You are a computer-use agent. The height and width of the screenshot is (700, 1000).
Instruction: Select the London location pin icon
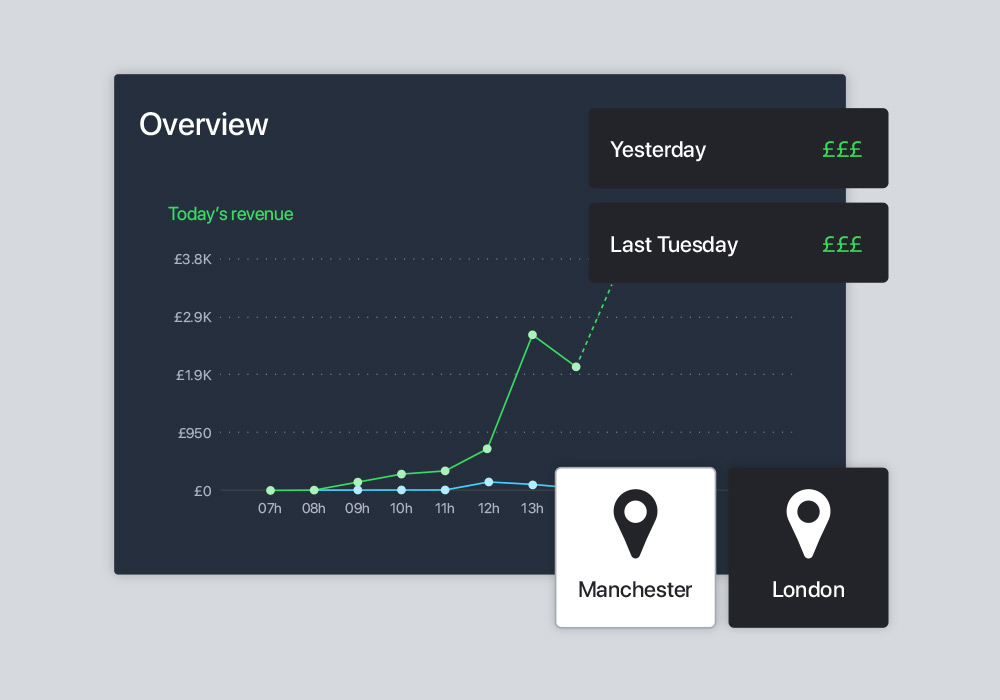[x=808, y=524]
